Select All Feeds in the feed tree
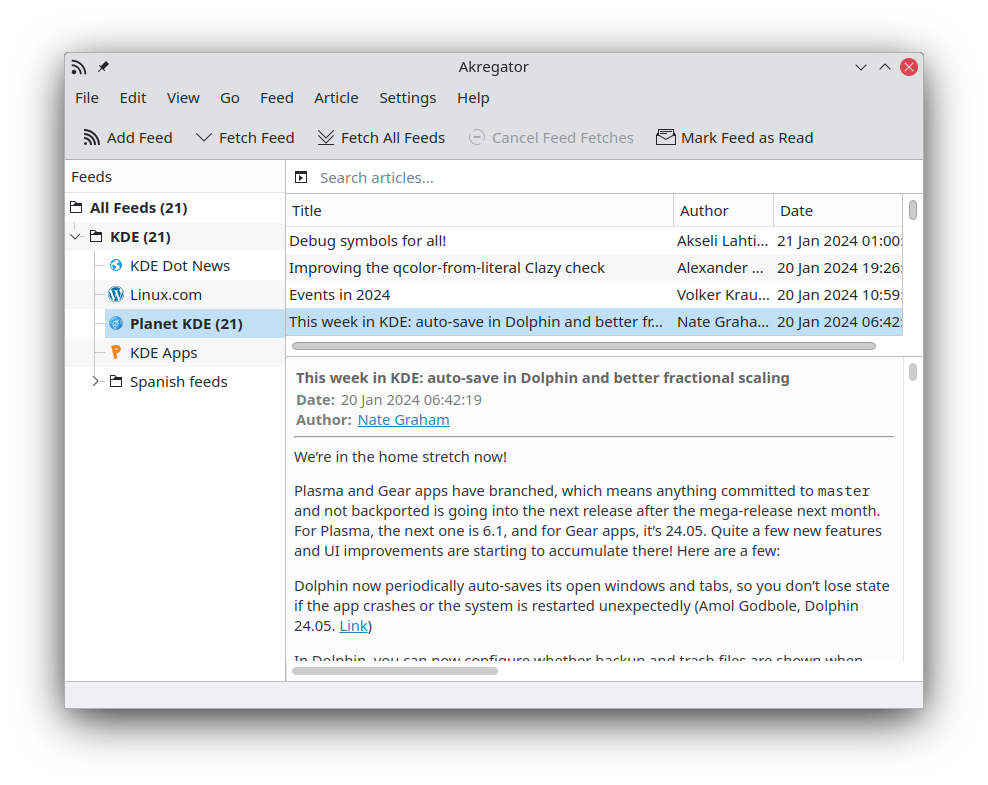Screen dimensions: 988x785 tap(138, 208)
